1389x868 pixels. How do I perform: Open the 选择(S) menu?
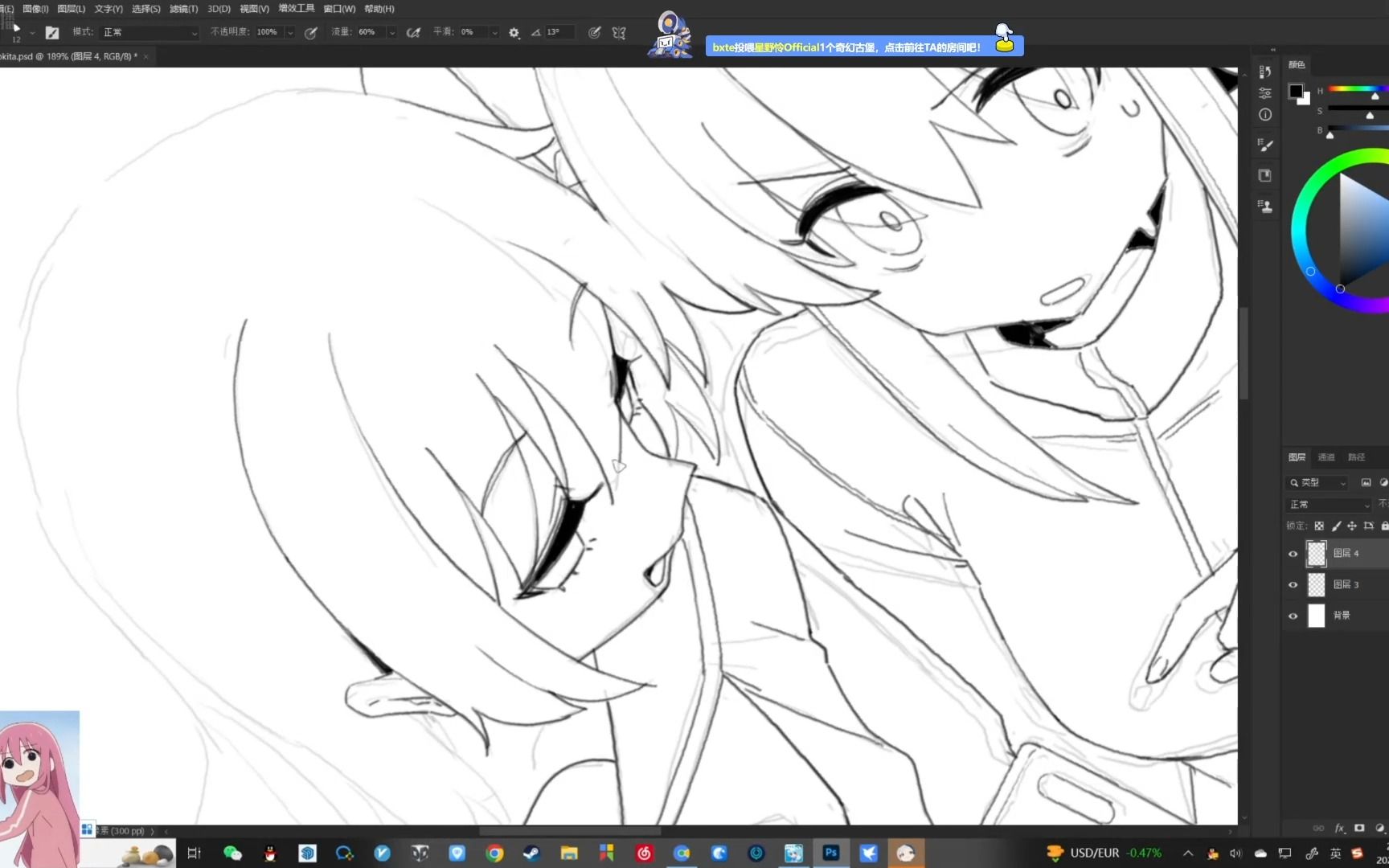tap(145, 9)
